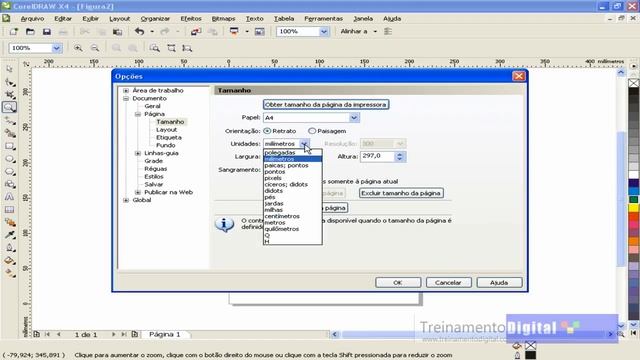Image resolution: width=640 pixels, height=360 pixels.
Task: Open the Layout menu
Action: (119, 19)
